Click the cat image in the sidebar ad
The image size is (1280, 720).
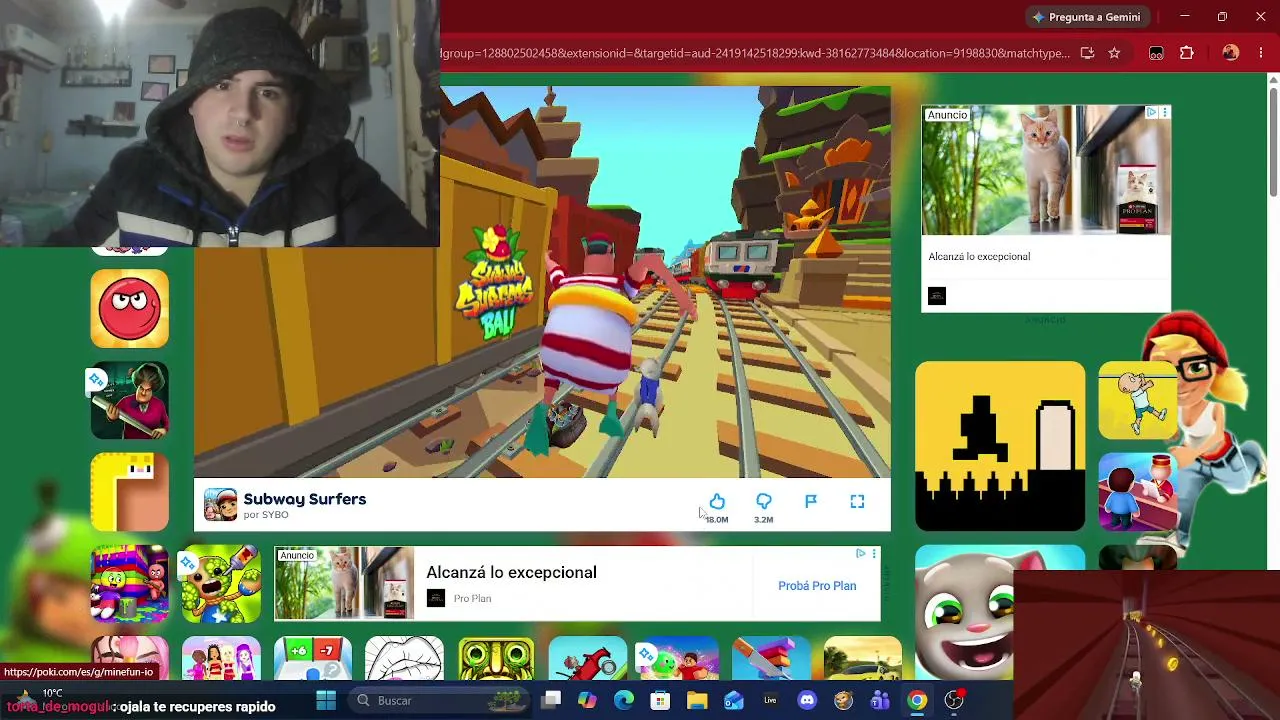[x=1046, y=170]
